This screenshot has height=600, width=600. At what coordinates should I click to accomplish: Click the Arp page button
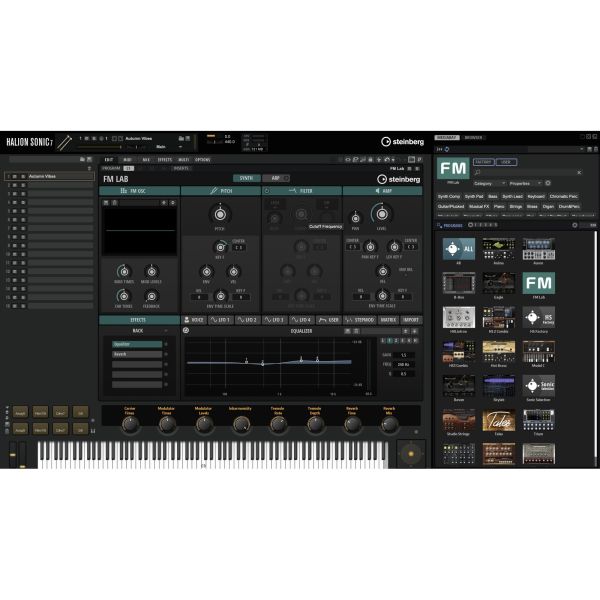click(x=276, y=178)
